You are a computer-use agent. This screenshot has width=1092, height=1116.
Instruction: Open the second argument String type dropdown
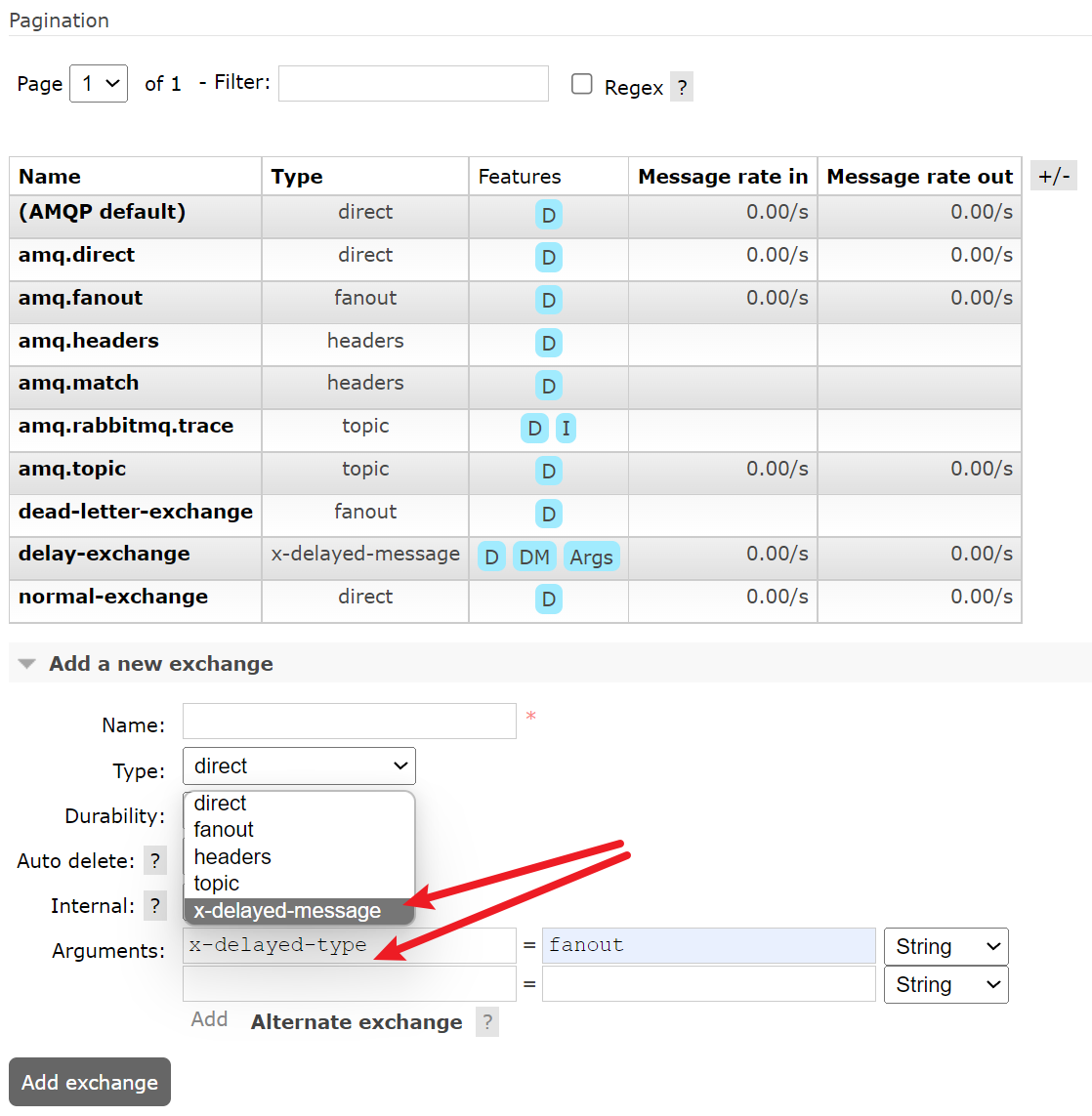[946, 984]
